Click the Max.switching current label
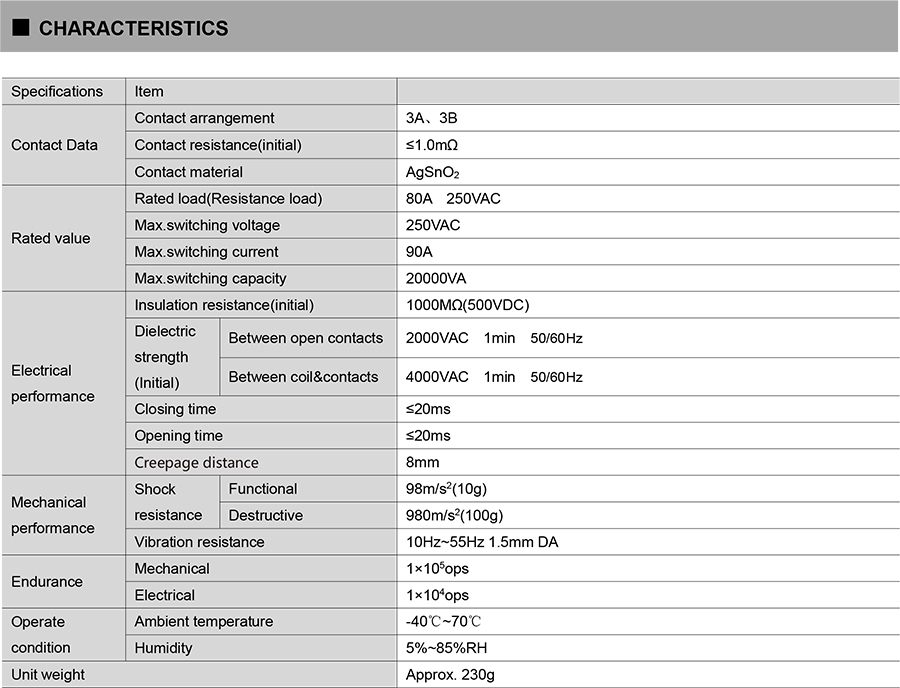Image resolution: width=900 pixels, height=688 pixels. [x=206, y=252]
